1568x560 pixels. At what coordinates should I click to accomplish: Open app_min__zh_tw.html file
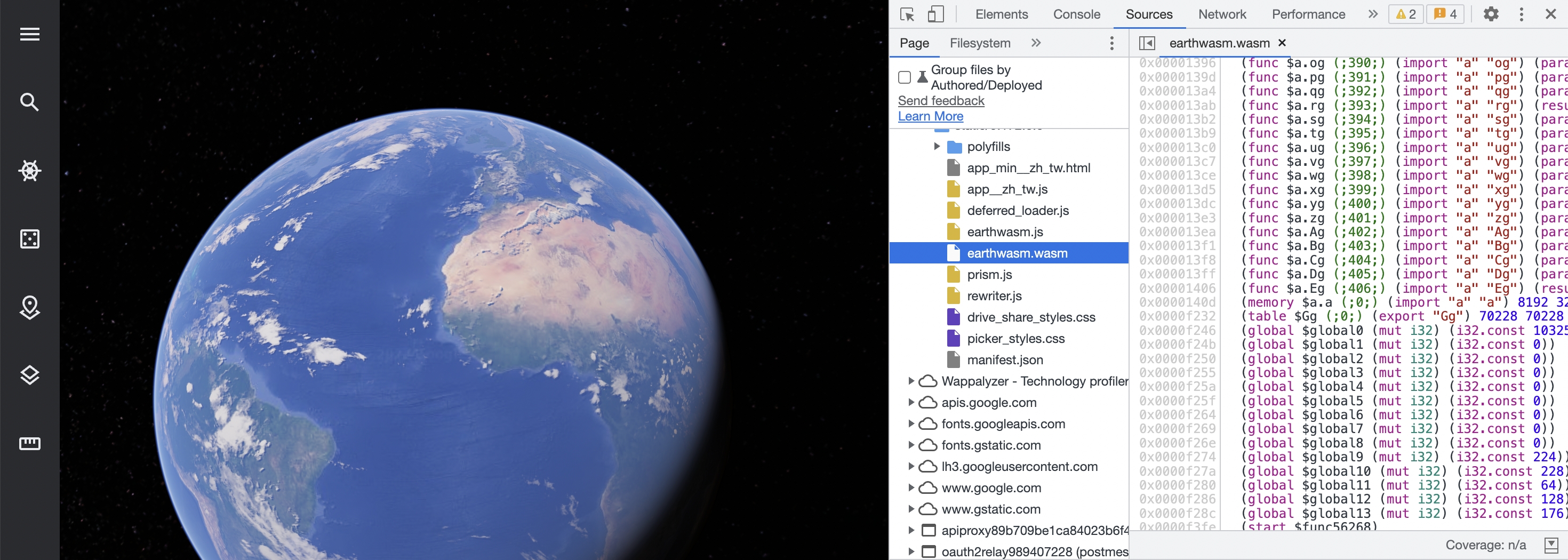point(1028,167)
